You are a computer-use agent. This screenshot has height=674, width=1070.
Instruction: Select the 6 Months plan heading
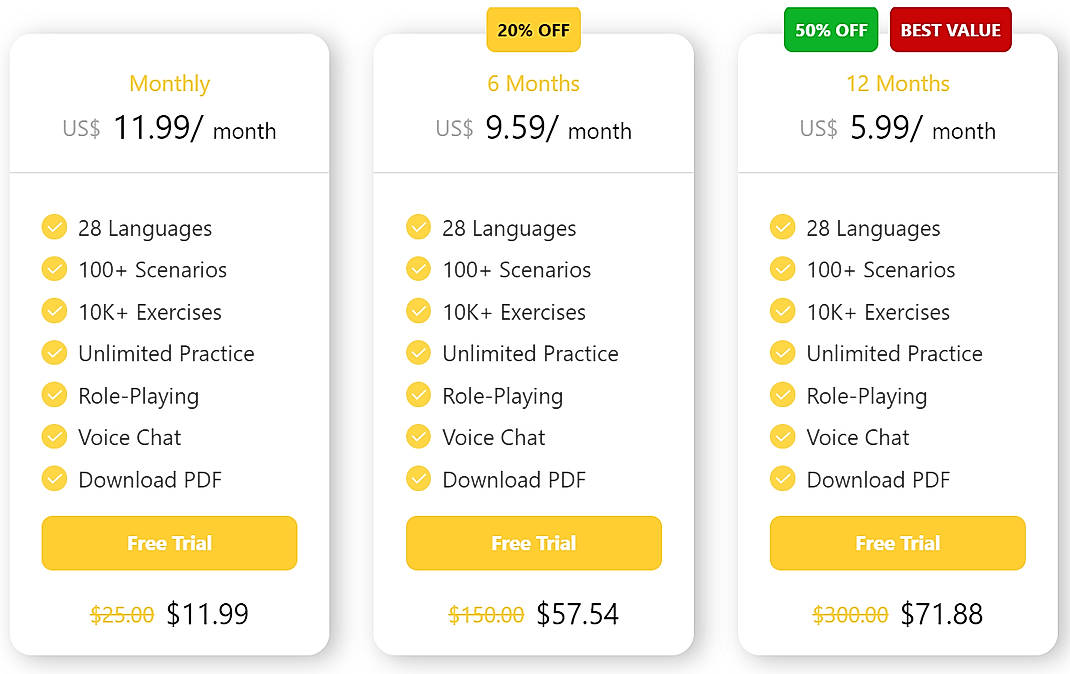[x=533, y=84]
